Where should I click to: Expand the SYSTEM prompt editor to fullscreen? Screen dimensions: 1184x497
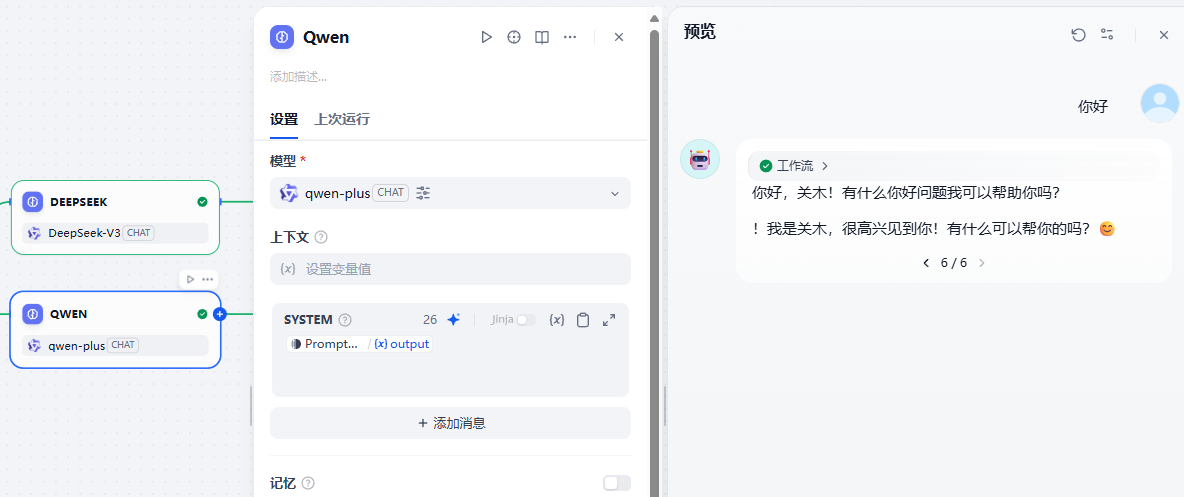click(609, 320)
